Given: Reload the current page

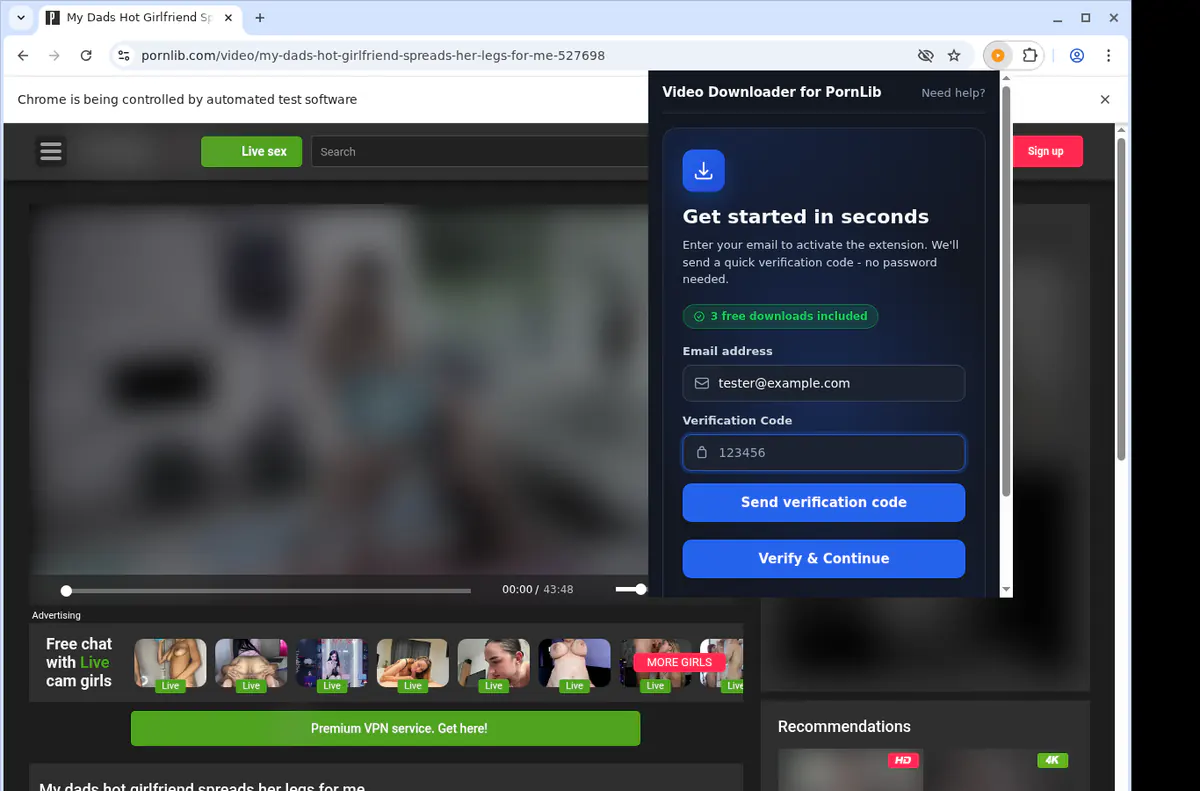Looking at the screenshot, I should click(86, 56).
